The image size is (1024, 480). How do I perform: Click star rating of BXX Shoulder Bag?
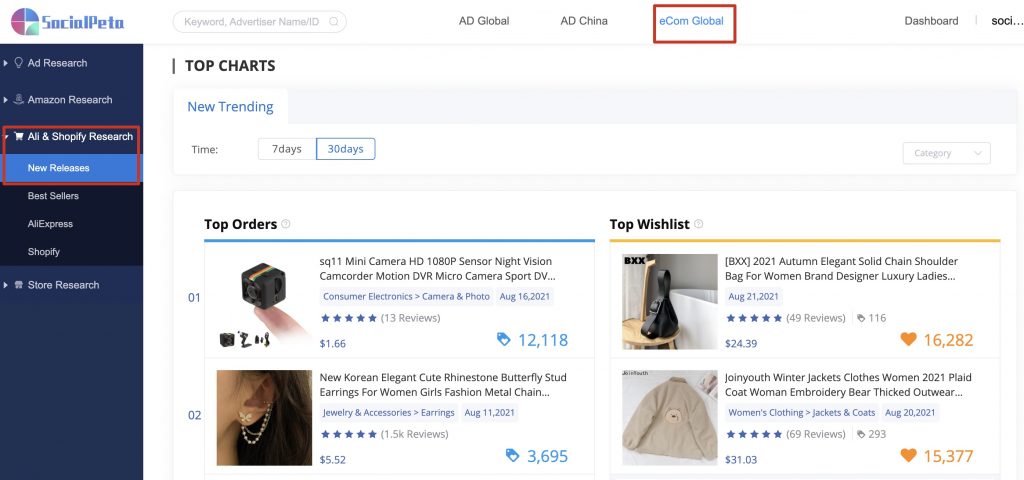point(754,318)
